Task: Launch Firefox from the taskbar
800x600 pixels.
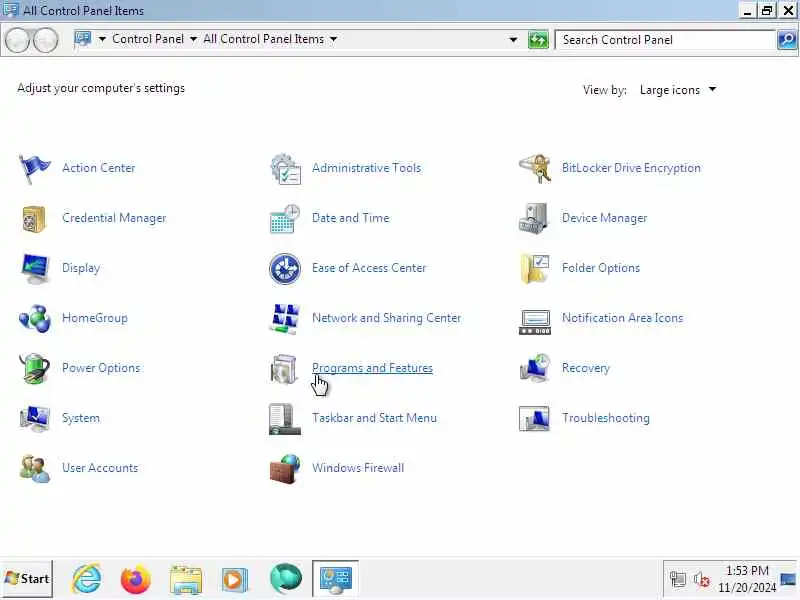Action: (136, 579)
